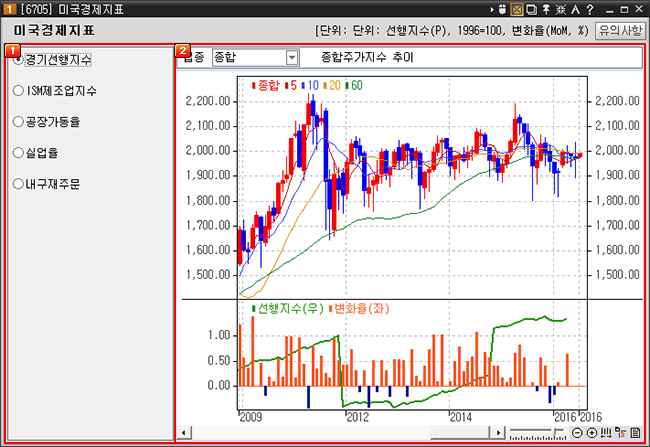Select the ISM제조업지수 radio option
Screen dimensions: 650x447
[x=18, y=90]
